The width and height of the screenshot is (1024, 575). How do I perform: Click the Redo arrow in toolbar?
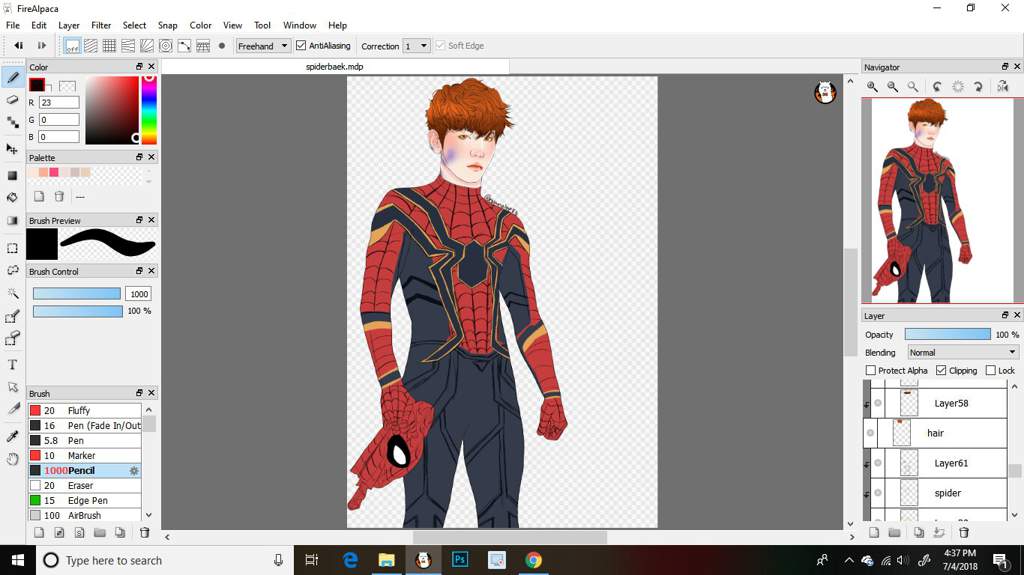pos(42,46)
